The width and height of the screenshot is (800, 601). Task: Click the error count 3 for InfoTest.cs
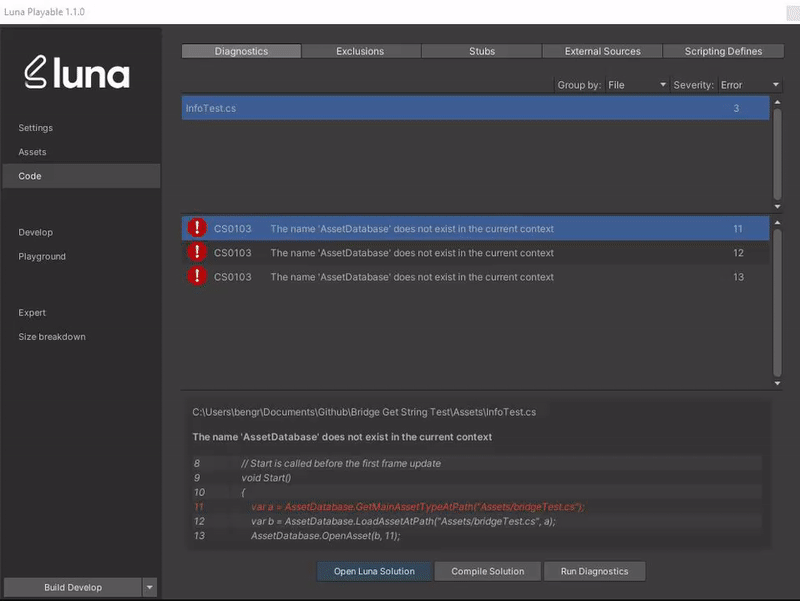point(736,108)
